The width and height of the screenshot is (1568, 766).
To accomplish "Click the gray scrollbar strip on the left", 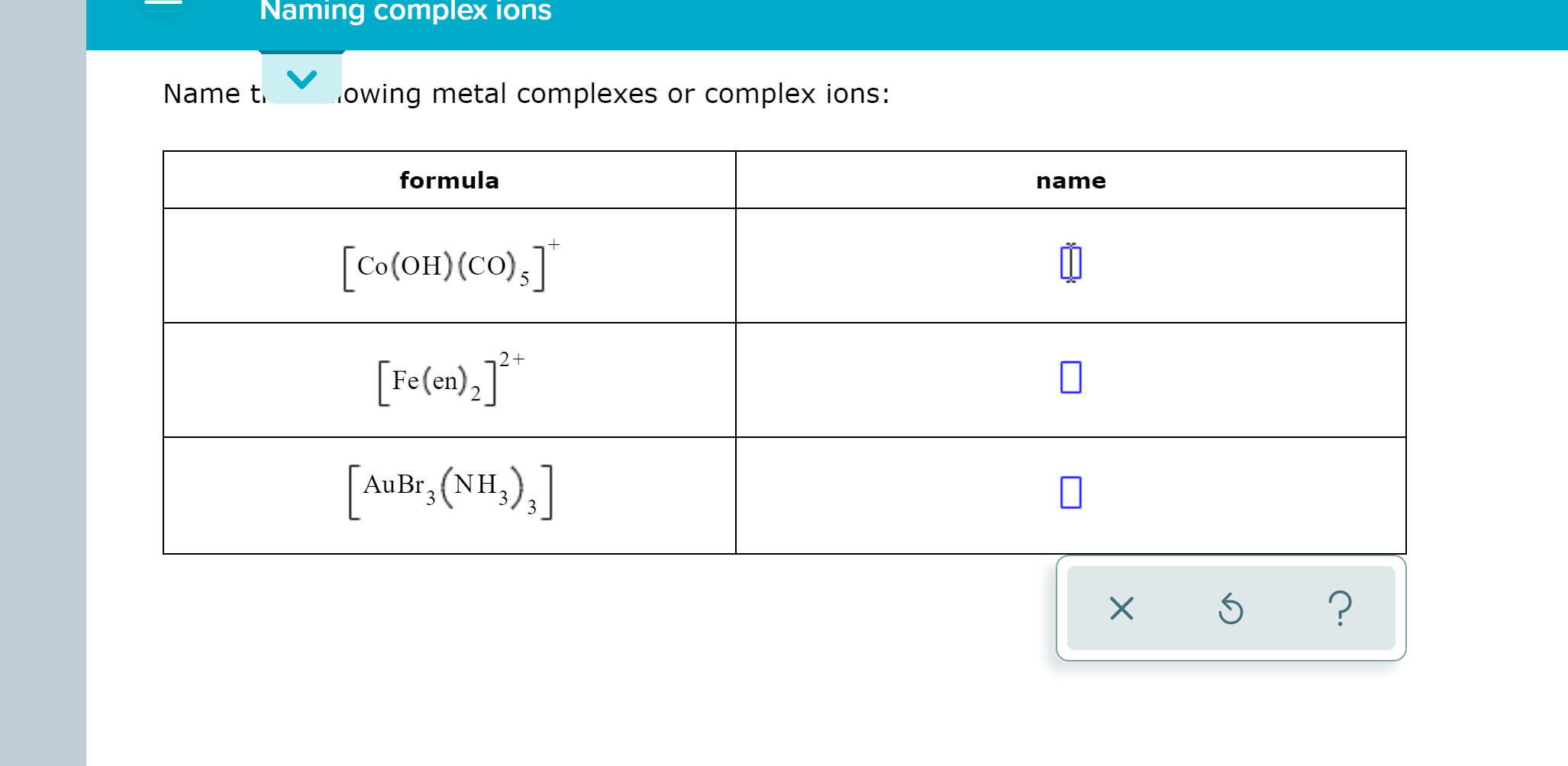I will tap(42, 381).
